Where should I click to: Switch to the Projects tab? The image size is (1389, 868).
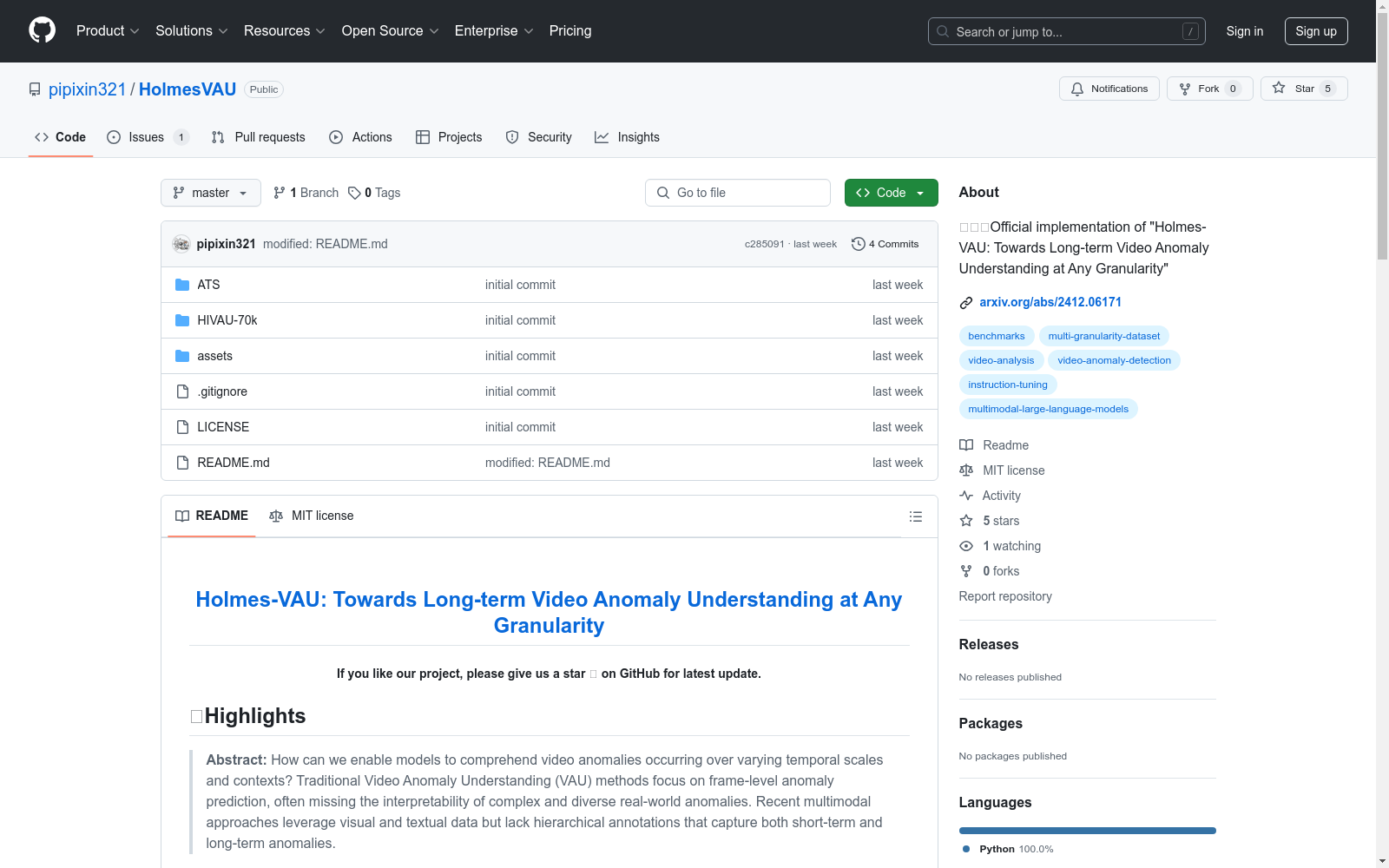[x=449, y=137]
